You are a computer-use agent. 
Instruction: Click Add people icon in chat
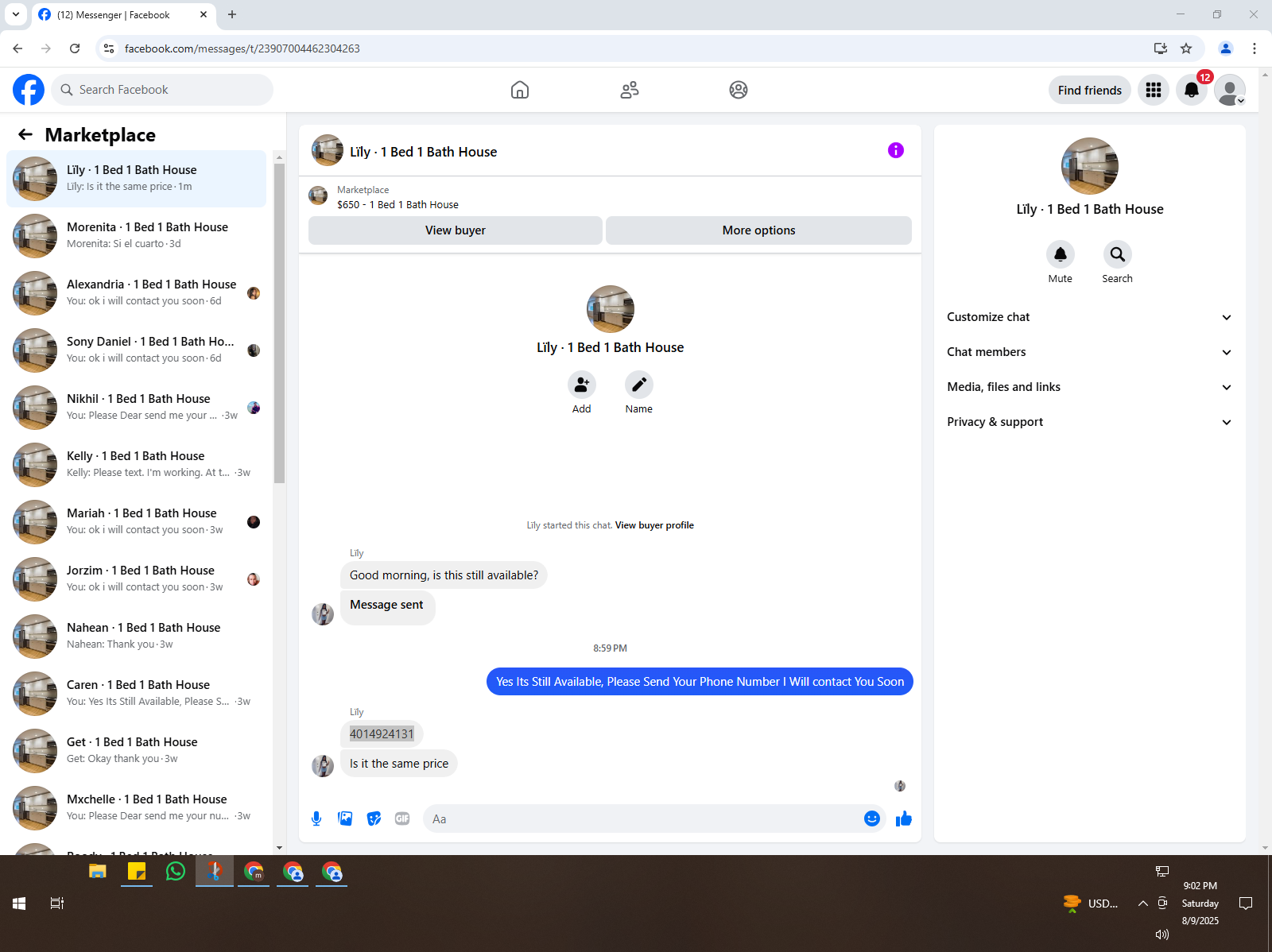[x=582, y=385]
